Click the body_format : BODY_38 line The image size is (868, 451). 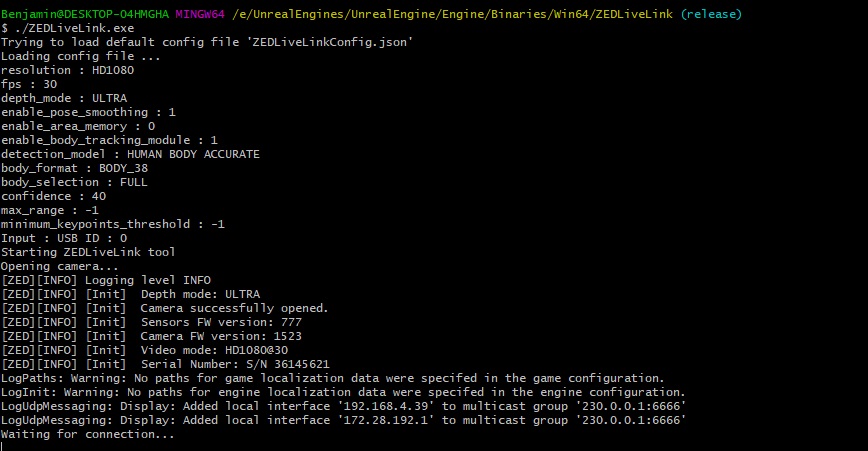tap(75, 168)
